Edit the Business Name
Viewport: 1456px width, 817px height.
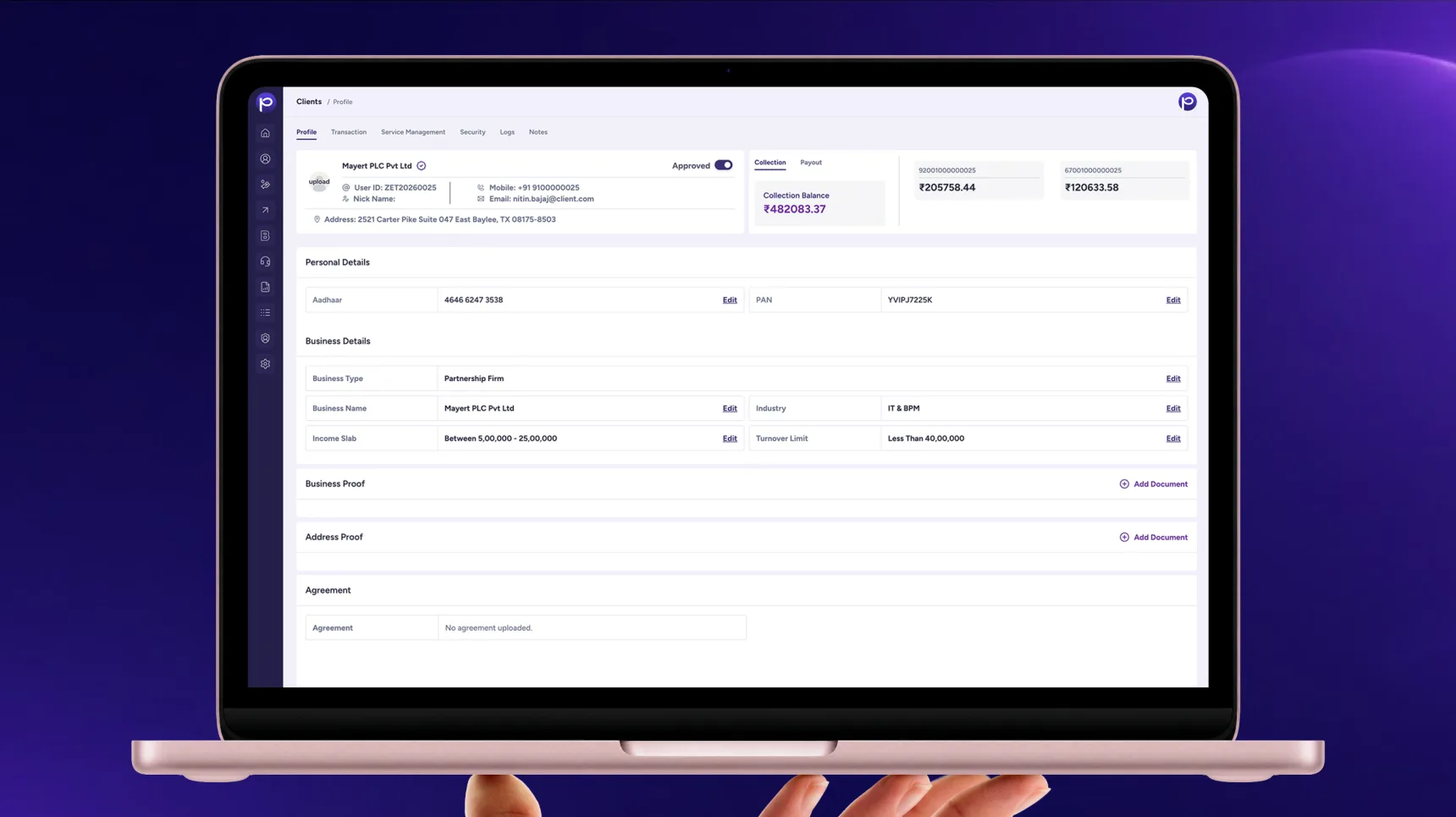[x=730, y=408]
